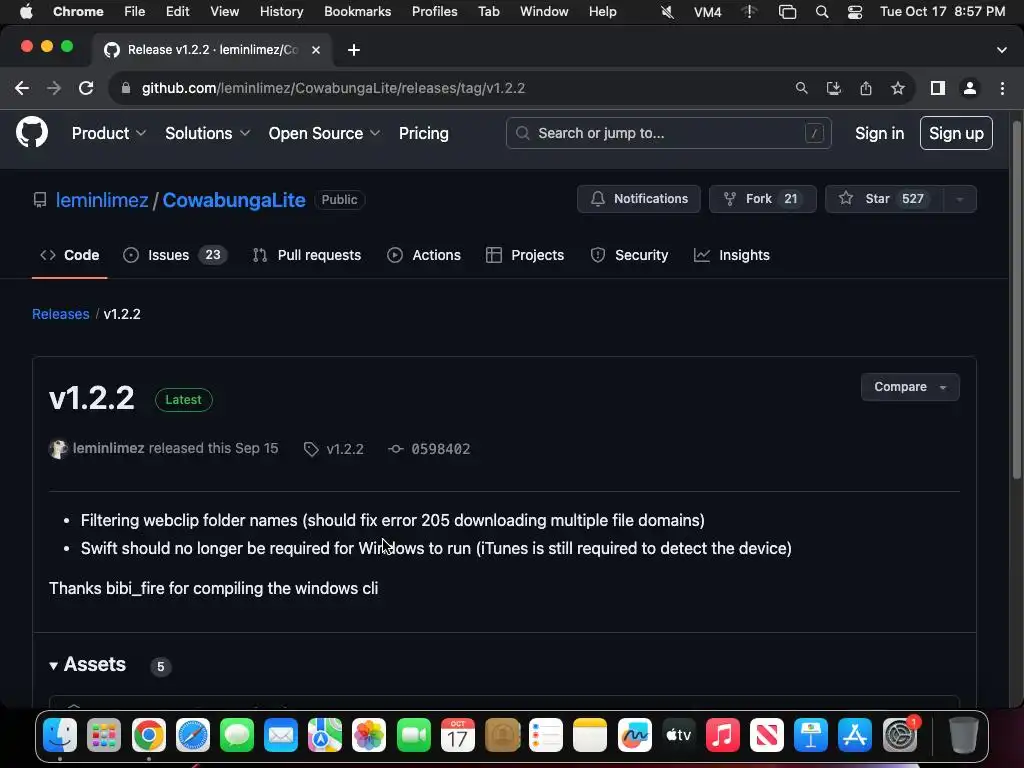Toggle the Chrome side panel icon

(938, 88)
